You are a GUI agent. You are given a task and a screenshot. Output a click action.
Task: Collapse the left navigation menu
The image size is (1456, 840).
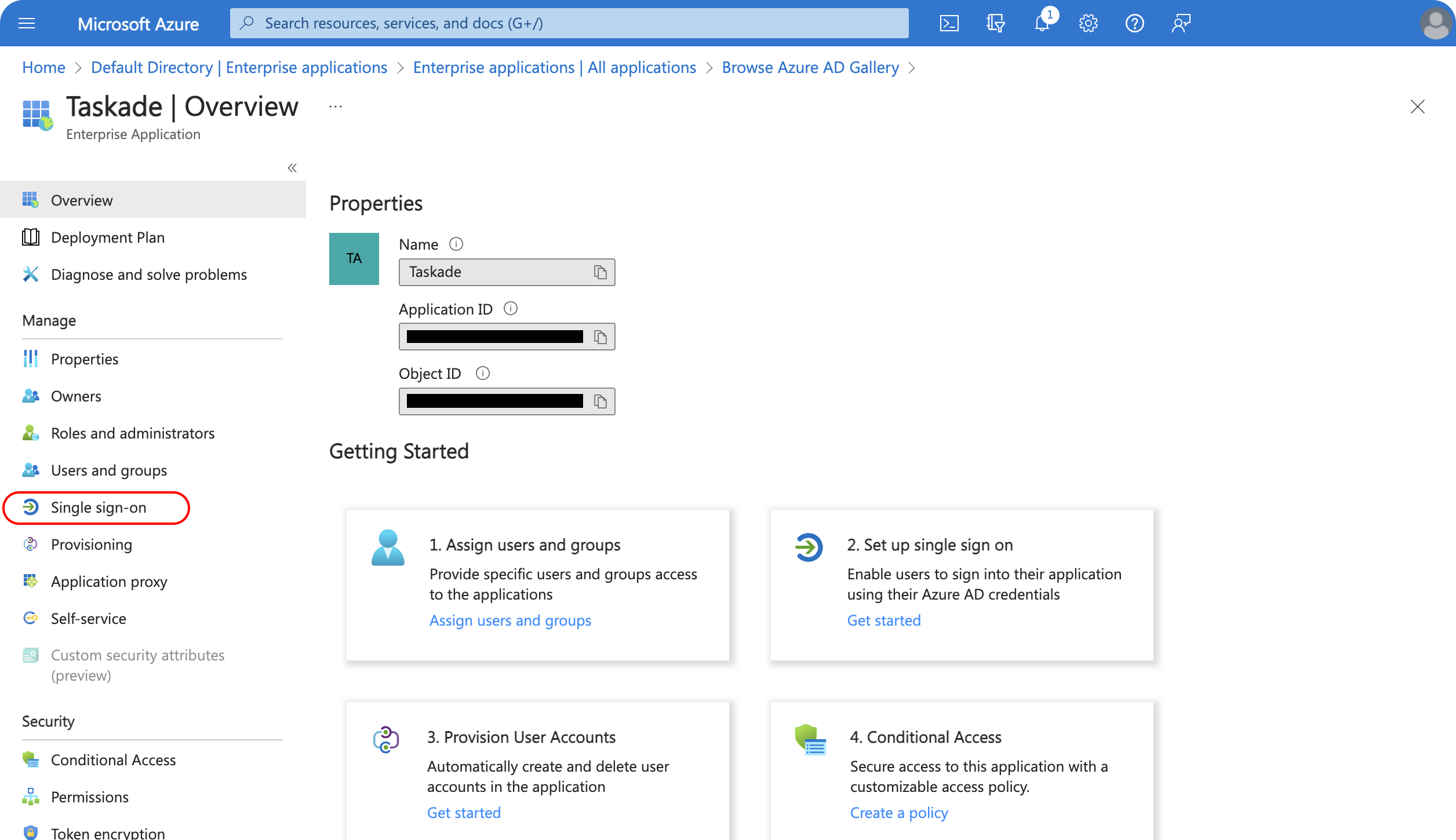pos(292,168)
